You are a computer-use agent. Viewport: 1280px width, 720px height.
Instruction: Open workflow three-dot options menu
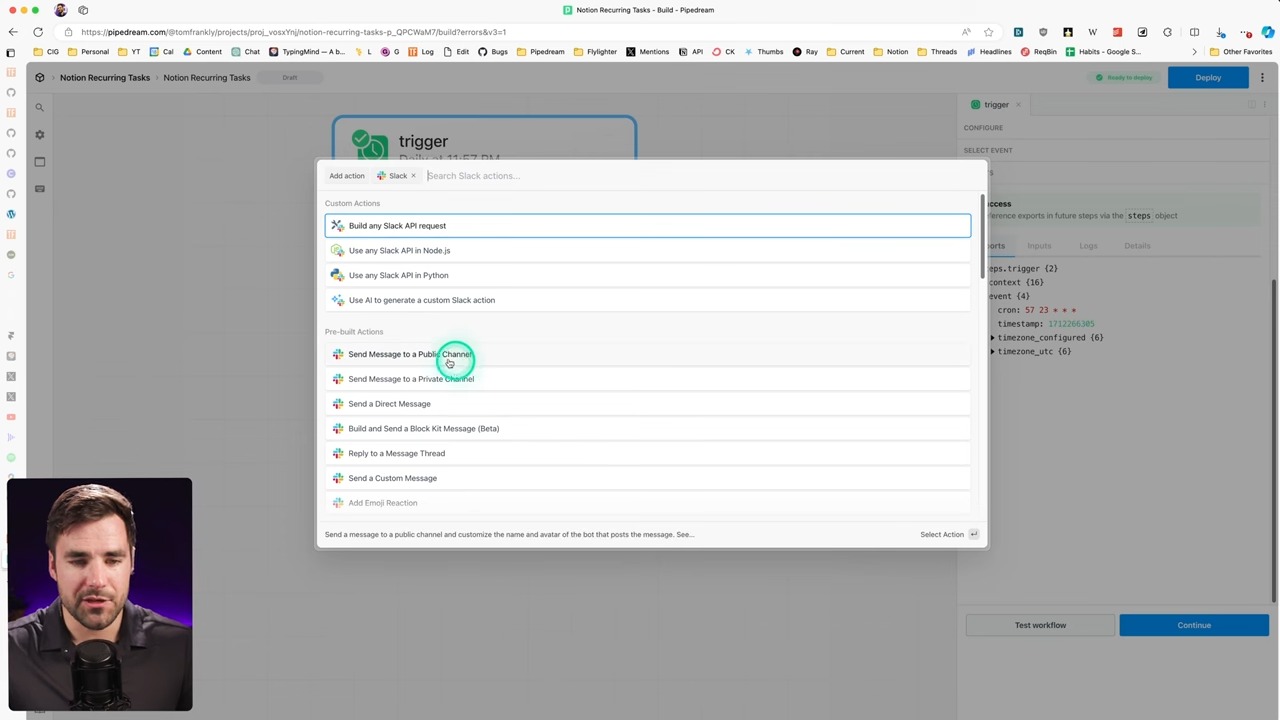(x=1262, y=77)
